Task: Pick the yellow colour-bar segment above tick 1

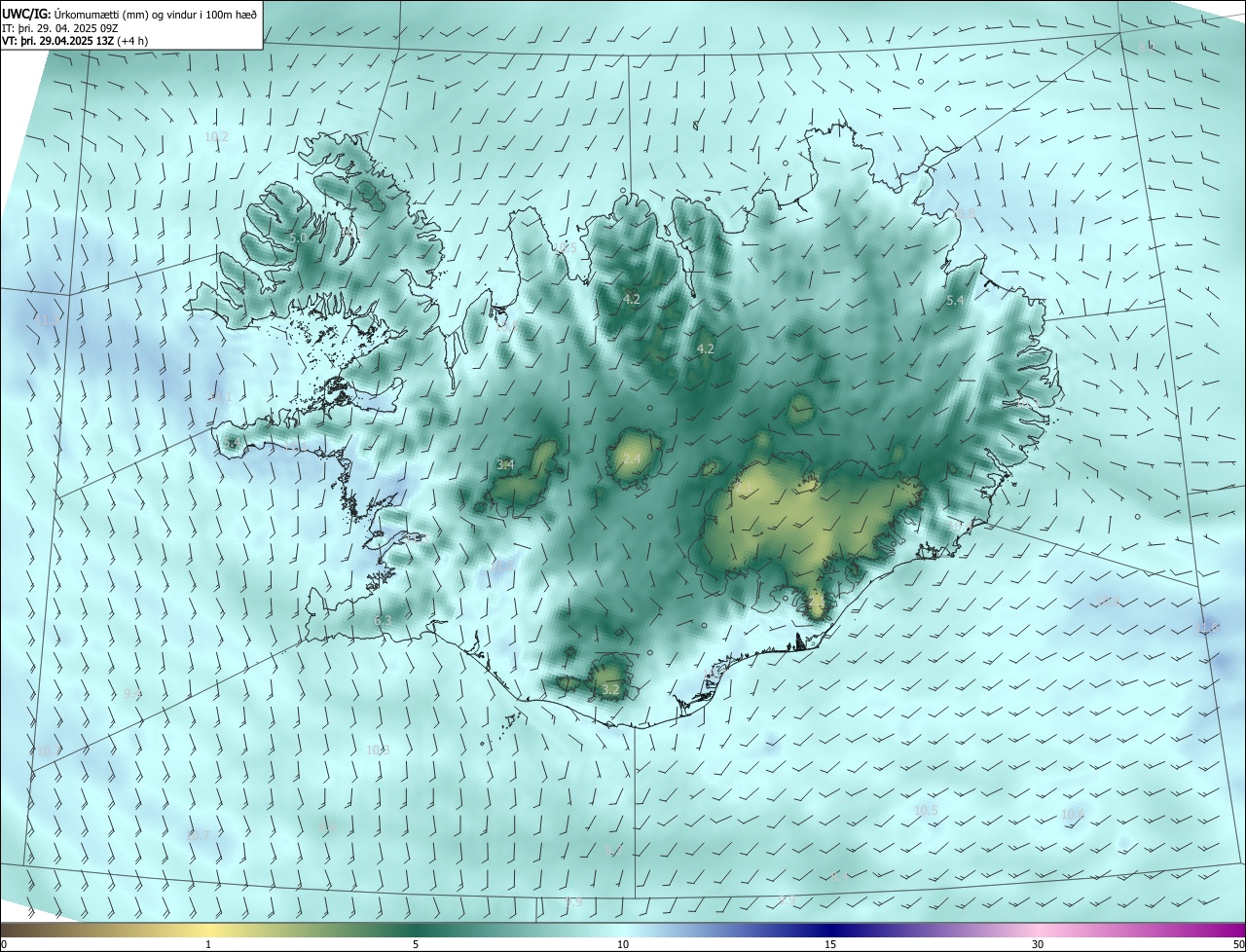Action: pos(208,930)
